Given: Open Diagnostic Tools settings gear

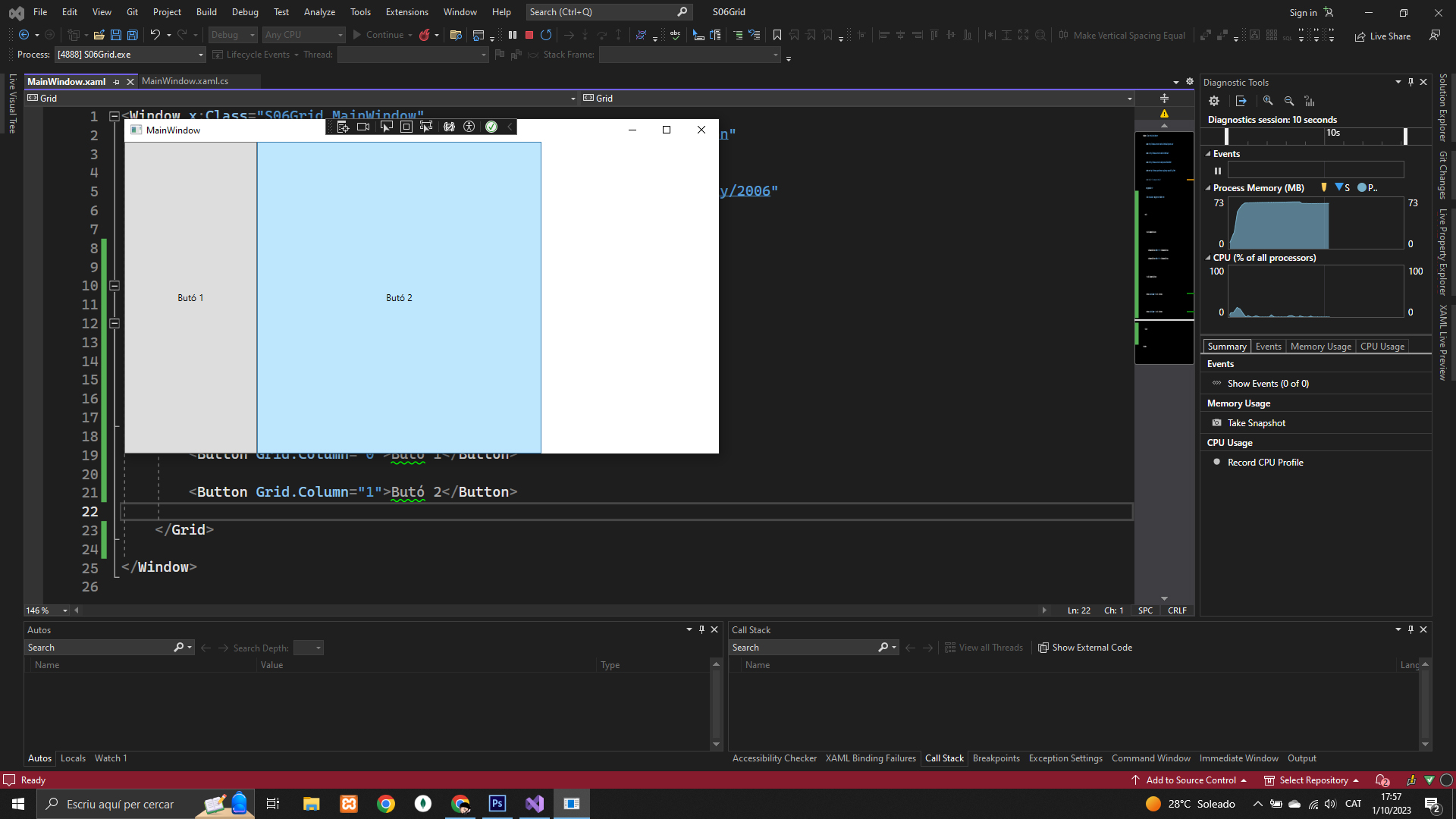Looking at the screenshot, I should tap(1214, 101).
